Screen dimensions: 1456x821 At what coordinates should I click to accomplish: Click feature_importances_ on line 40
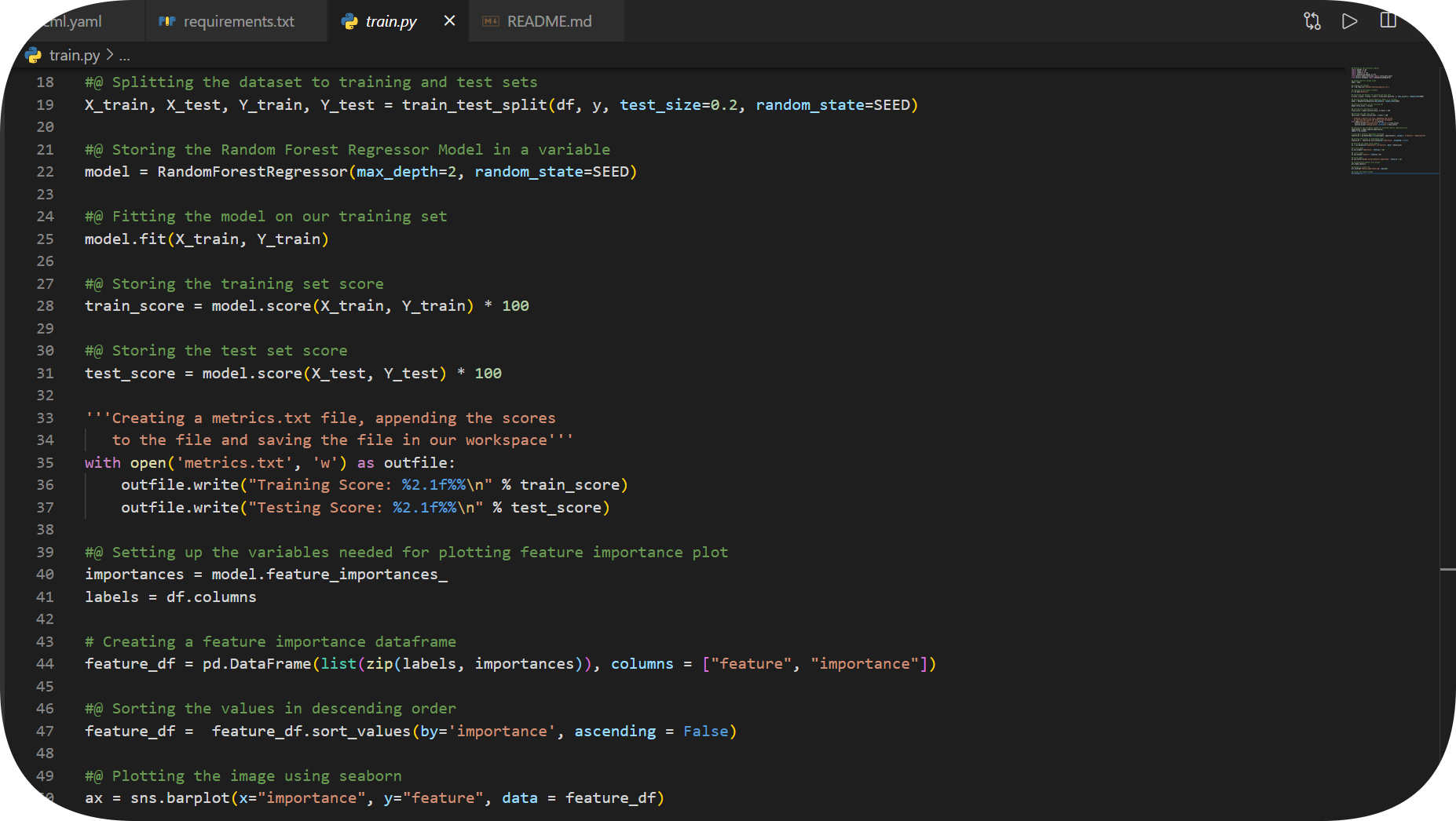(x=357, y=574)
